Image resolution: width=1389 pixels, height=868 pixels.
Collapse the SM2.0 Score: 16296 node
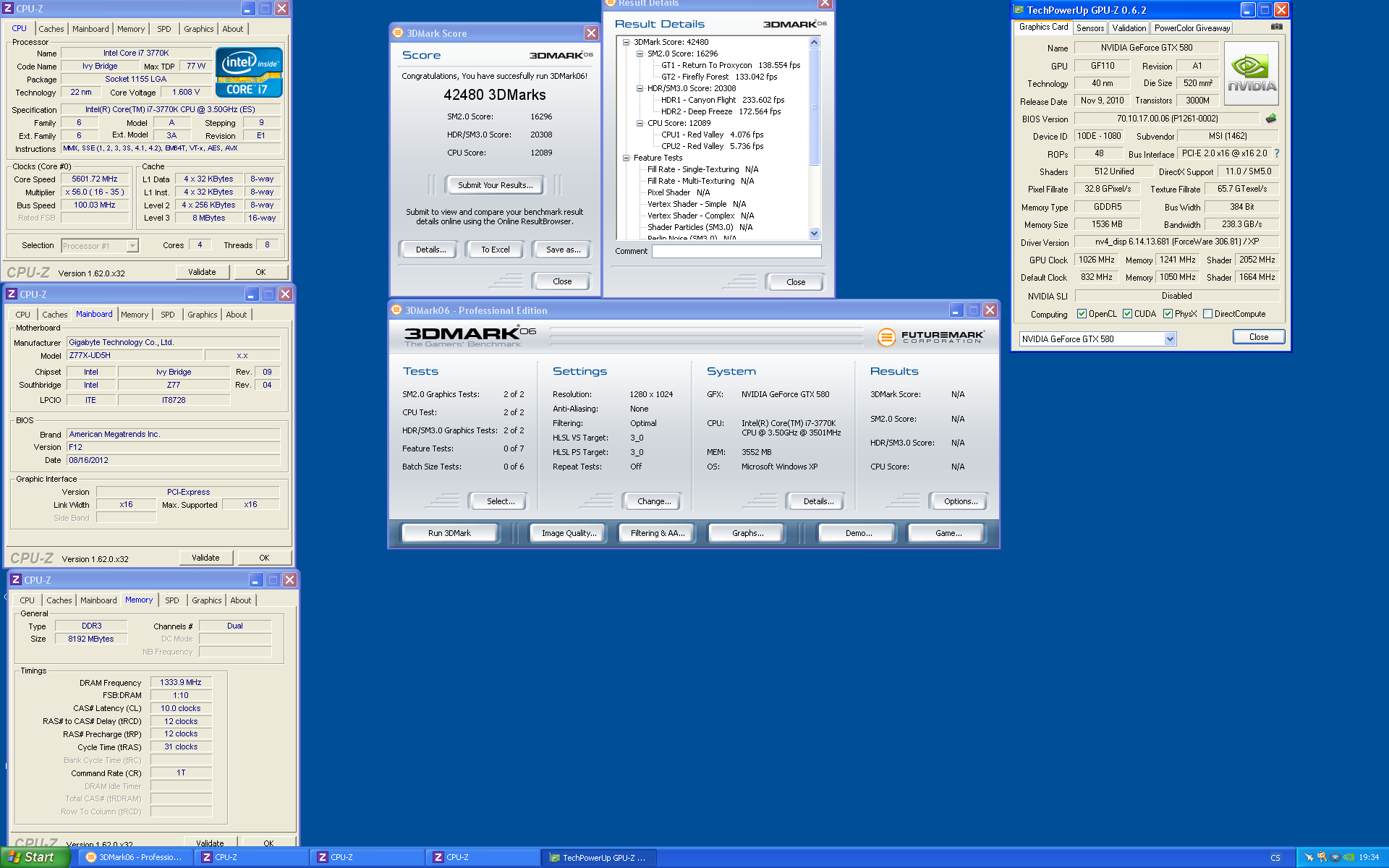[640, 54]
